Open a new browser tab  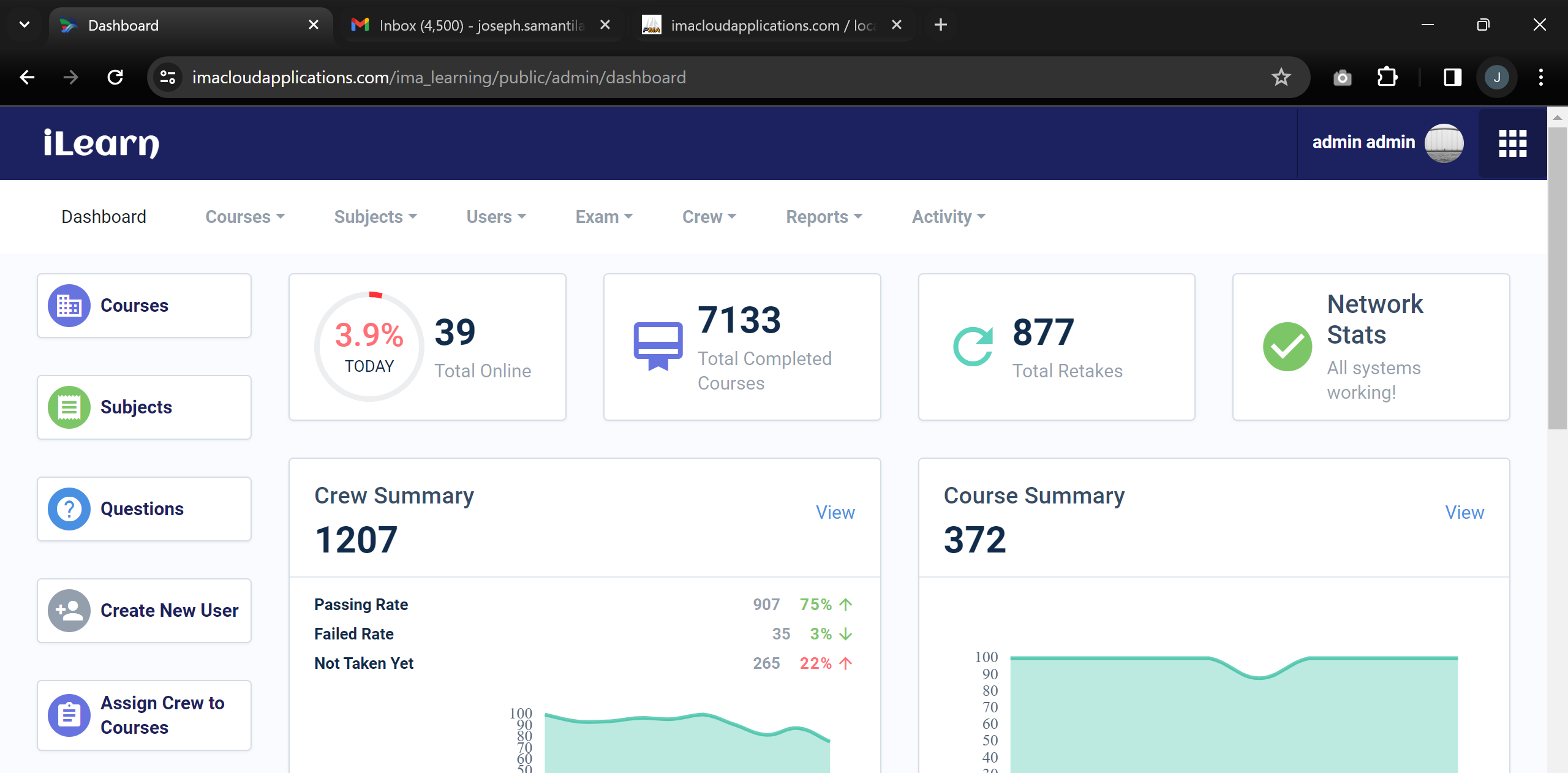pos(940,25)
